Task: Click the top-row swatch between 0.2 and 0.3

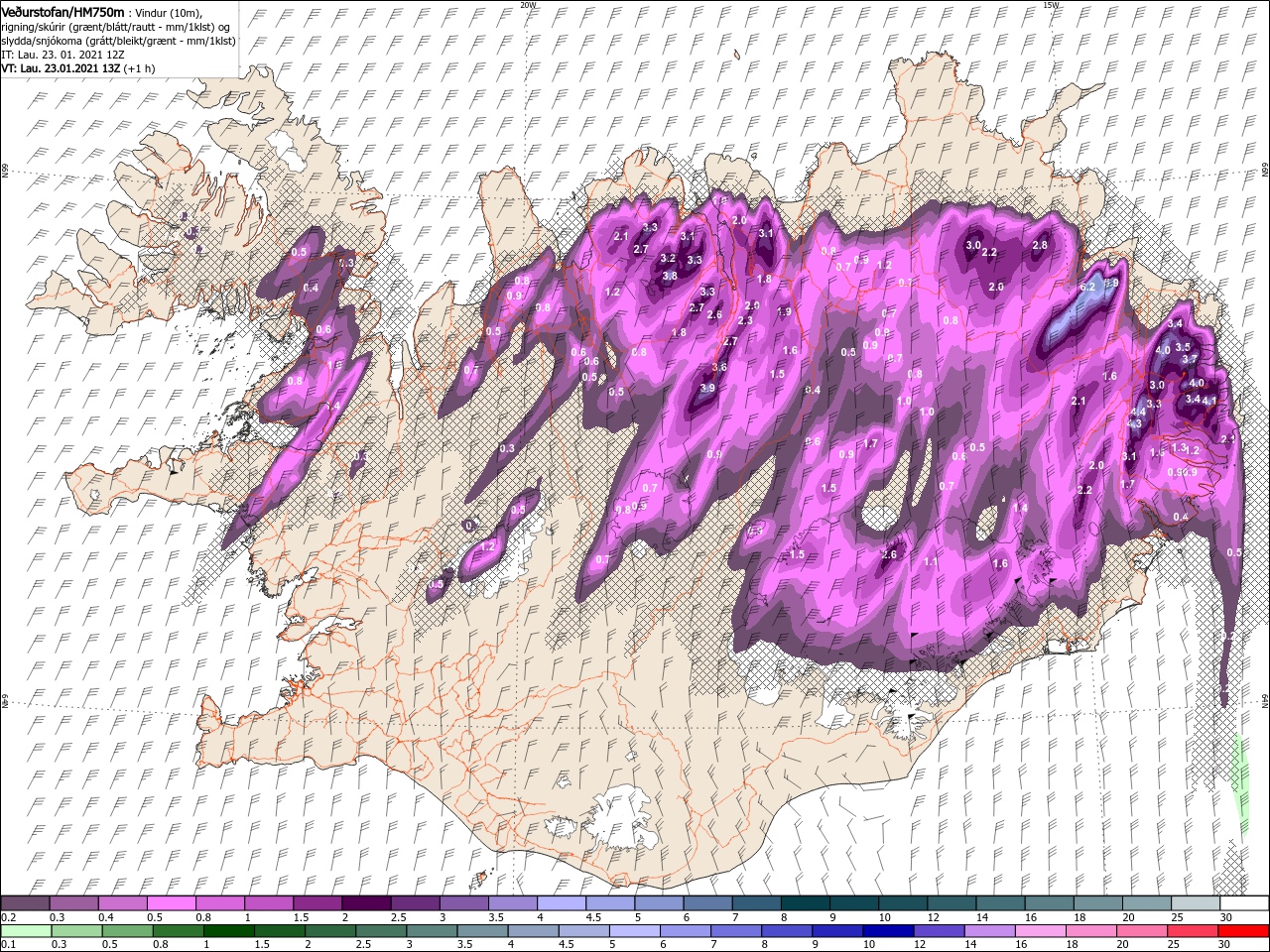Action: pos(26,903)
